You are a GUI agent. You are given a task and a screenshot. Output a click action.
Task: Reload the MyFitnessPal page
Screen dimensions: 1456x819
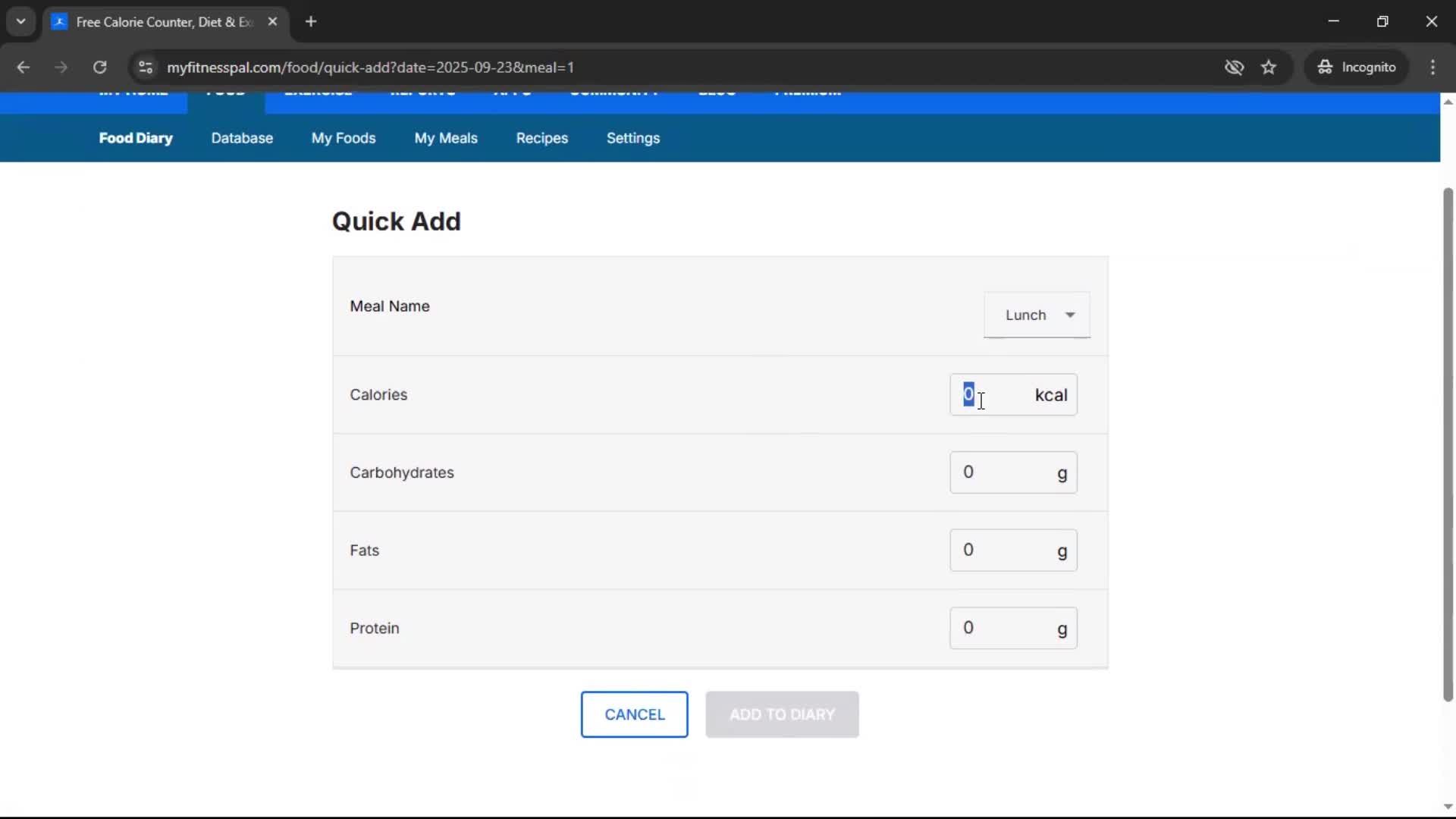tap(99, 67)
